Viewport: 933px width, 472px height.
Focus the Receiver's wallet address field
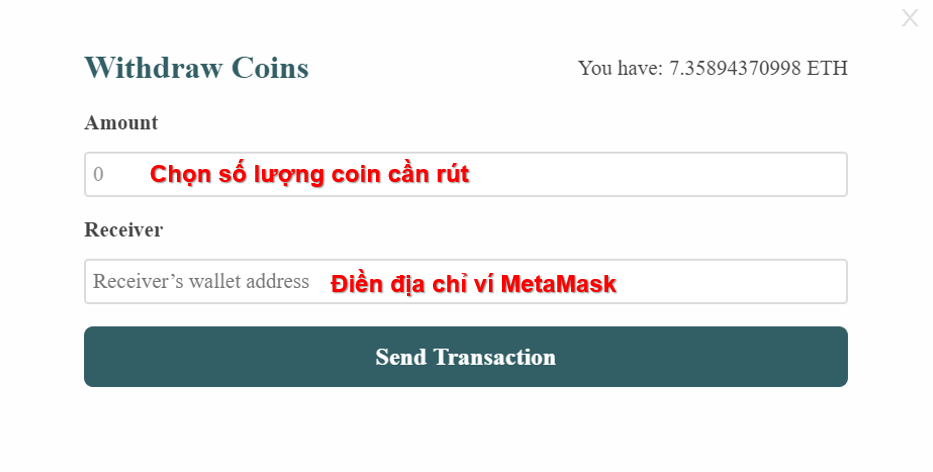point(466,282)
